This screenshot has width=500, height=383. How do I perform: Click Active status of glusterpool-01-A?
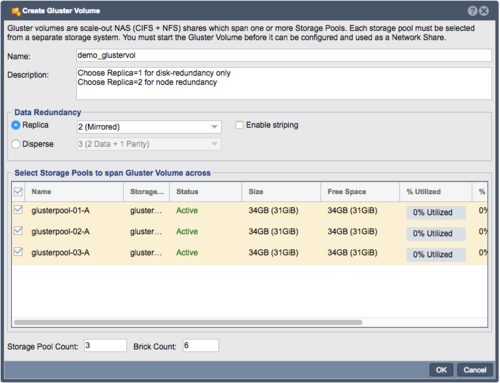[x=187, y=211]
